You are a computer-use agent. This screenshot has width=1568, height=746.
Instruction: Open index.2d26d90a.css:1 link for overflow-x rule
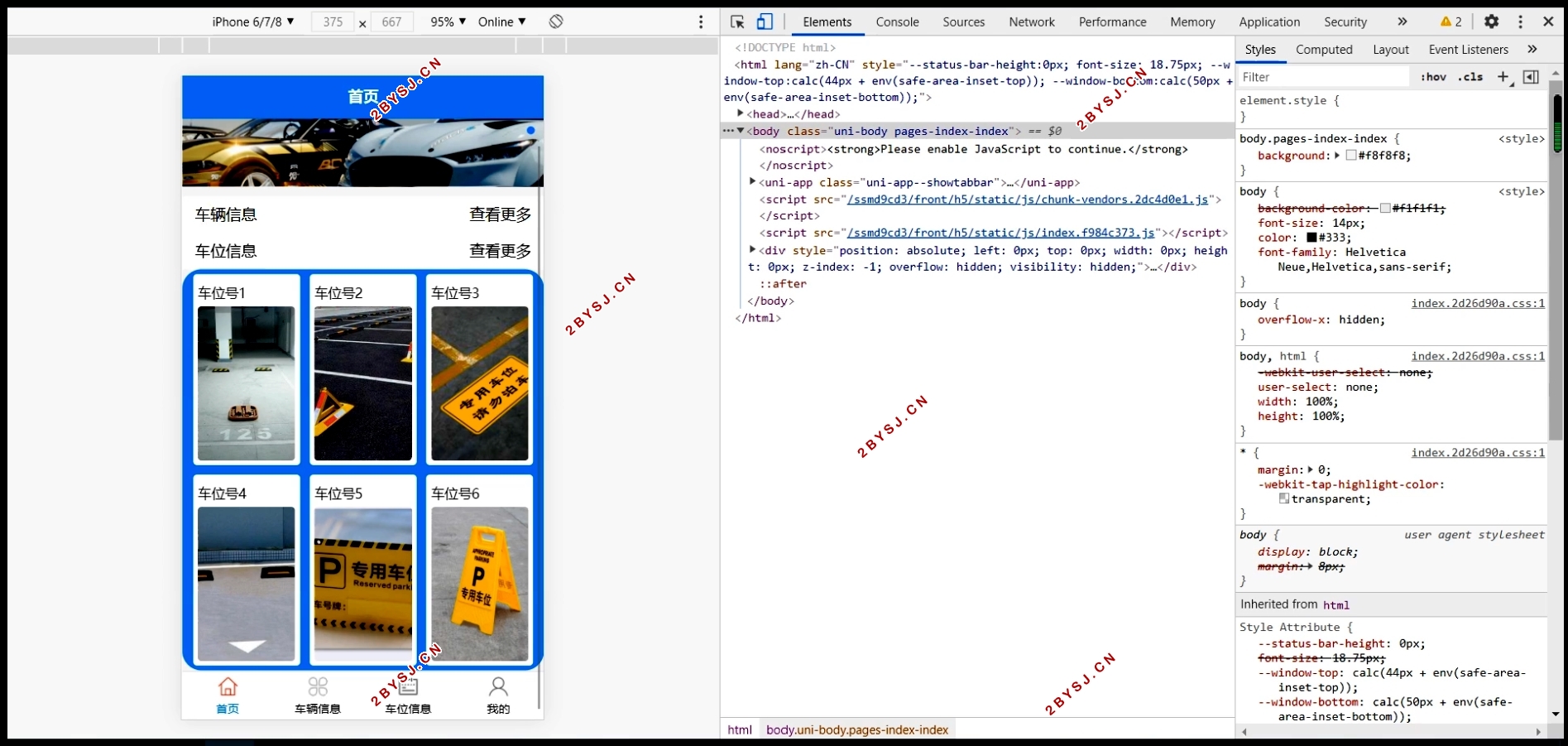(x=1478, y=303)
